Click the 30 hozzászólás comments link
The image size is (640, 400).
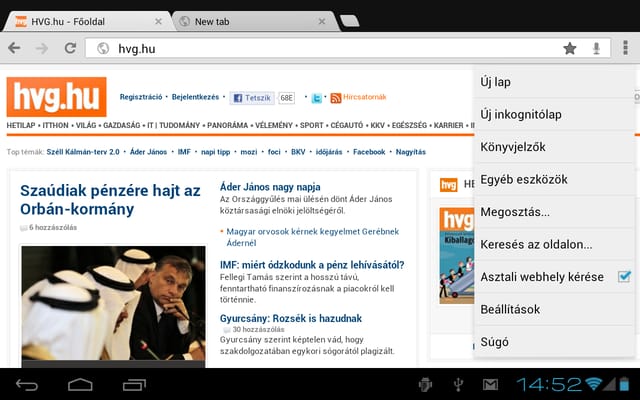[x=258, y=329]
